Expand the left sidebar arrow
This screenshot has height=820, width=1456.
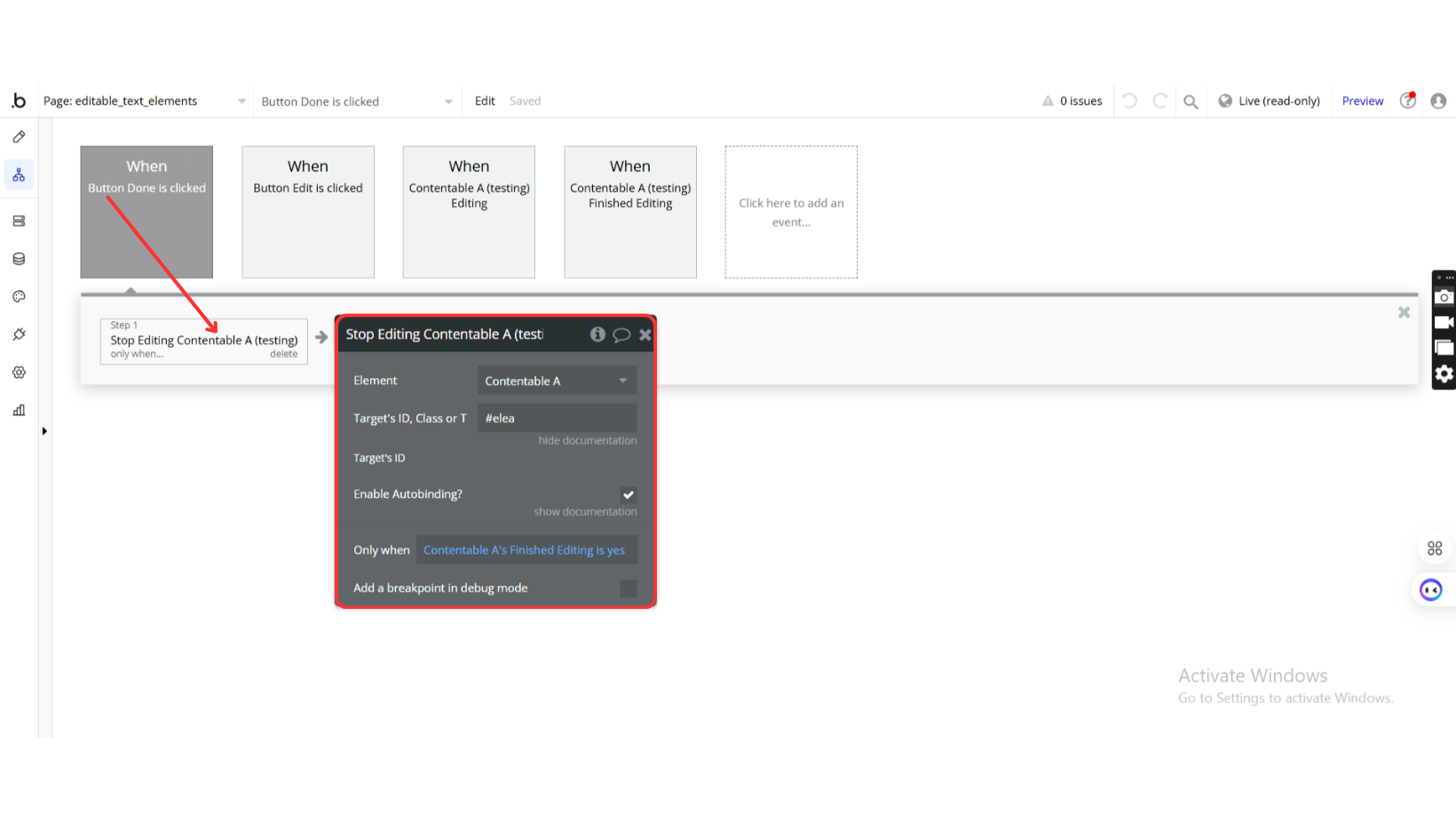pyautogui.click(x=44, y=431)
